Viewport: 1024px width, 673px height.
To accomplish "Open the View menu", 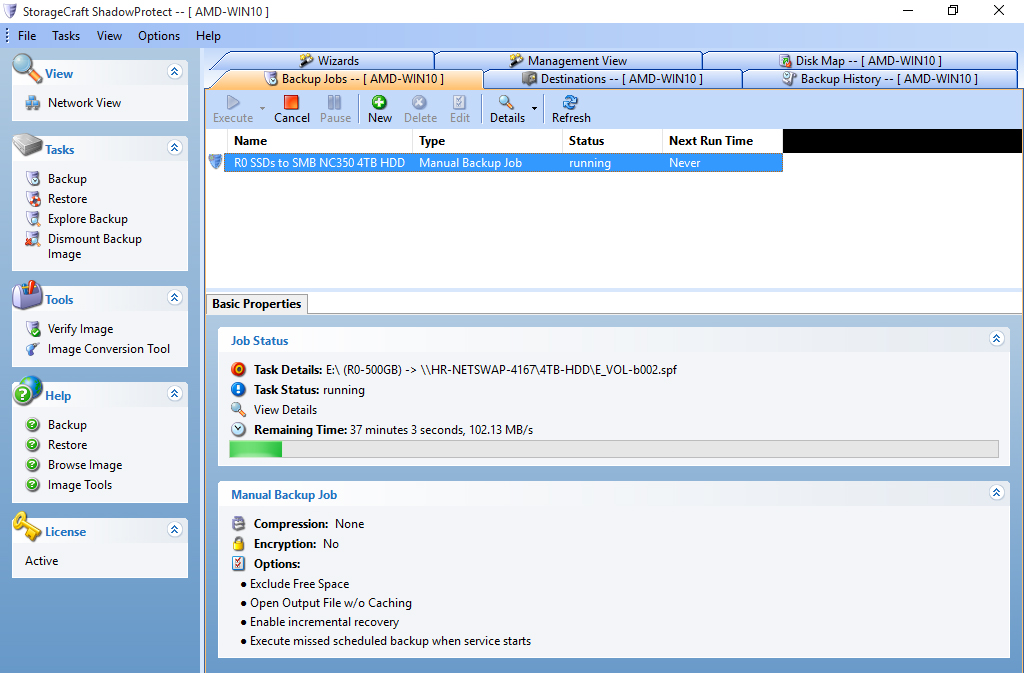I will click(109, 36).
